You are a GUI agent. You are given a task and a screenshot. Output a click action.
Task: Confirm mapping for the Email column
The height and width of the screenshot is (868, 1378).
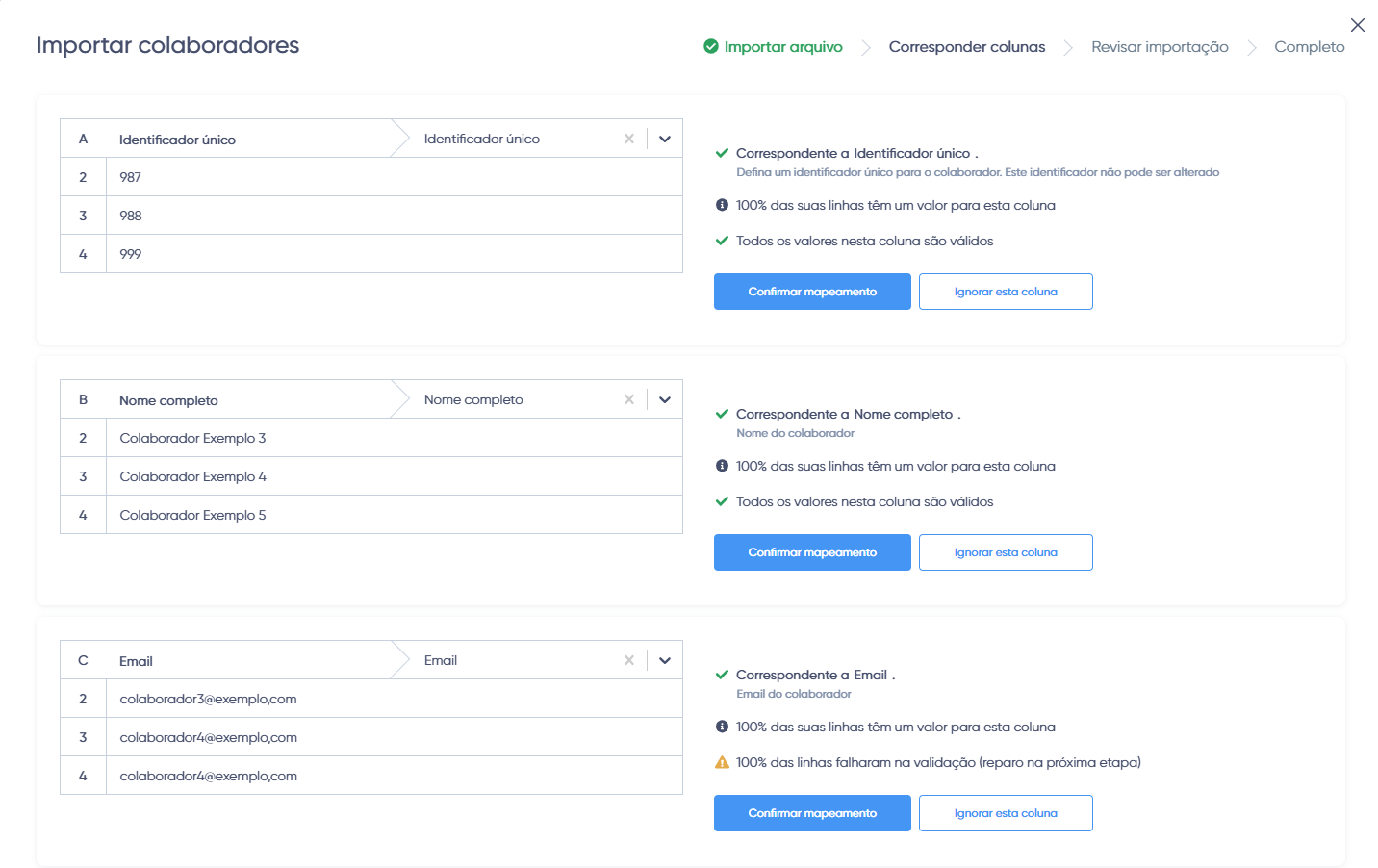tap(812, 813)
